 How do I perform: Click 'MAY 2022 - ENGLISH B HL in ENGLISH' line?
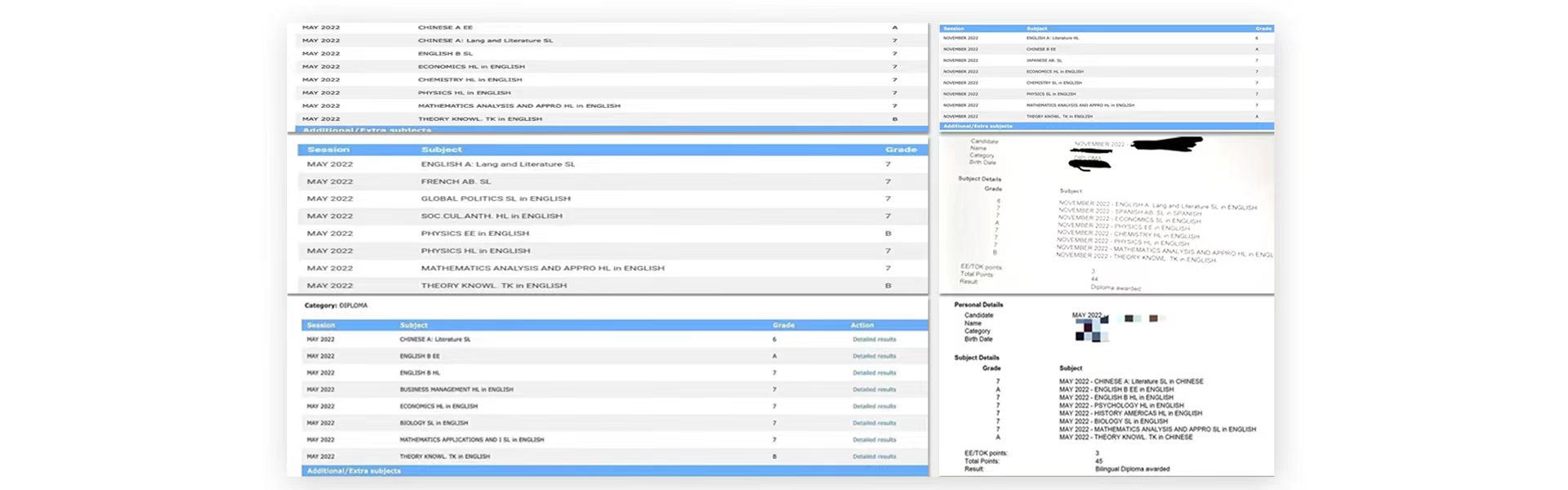click(1116, 398)
